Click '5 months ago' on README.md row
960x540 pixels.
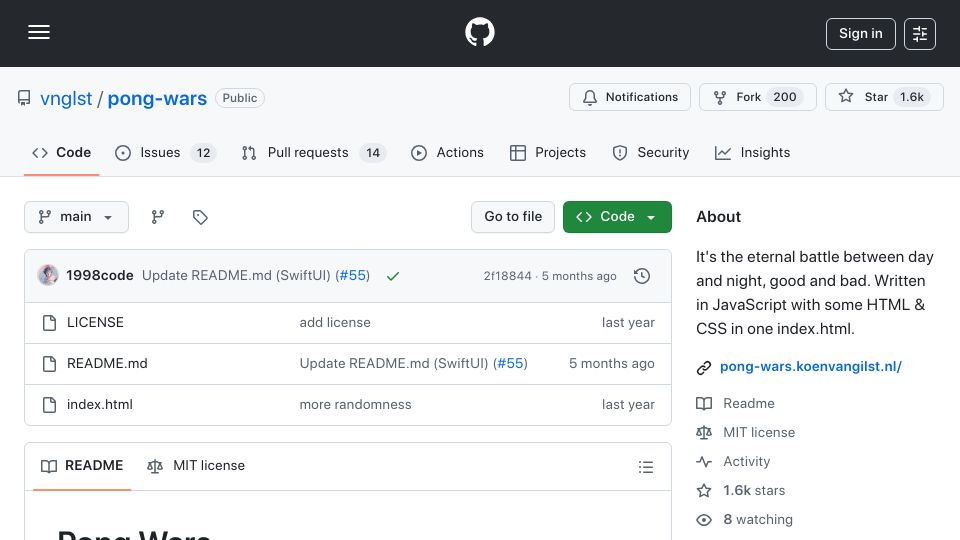pyautogui.click(x=612, y=364)
